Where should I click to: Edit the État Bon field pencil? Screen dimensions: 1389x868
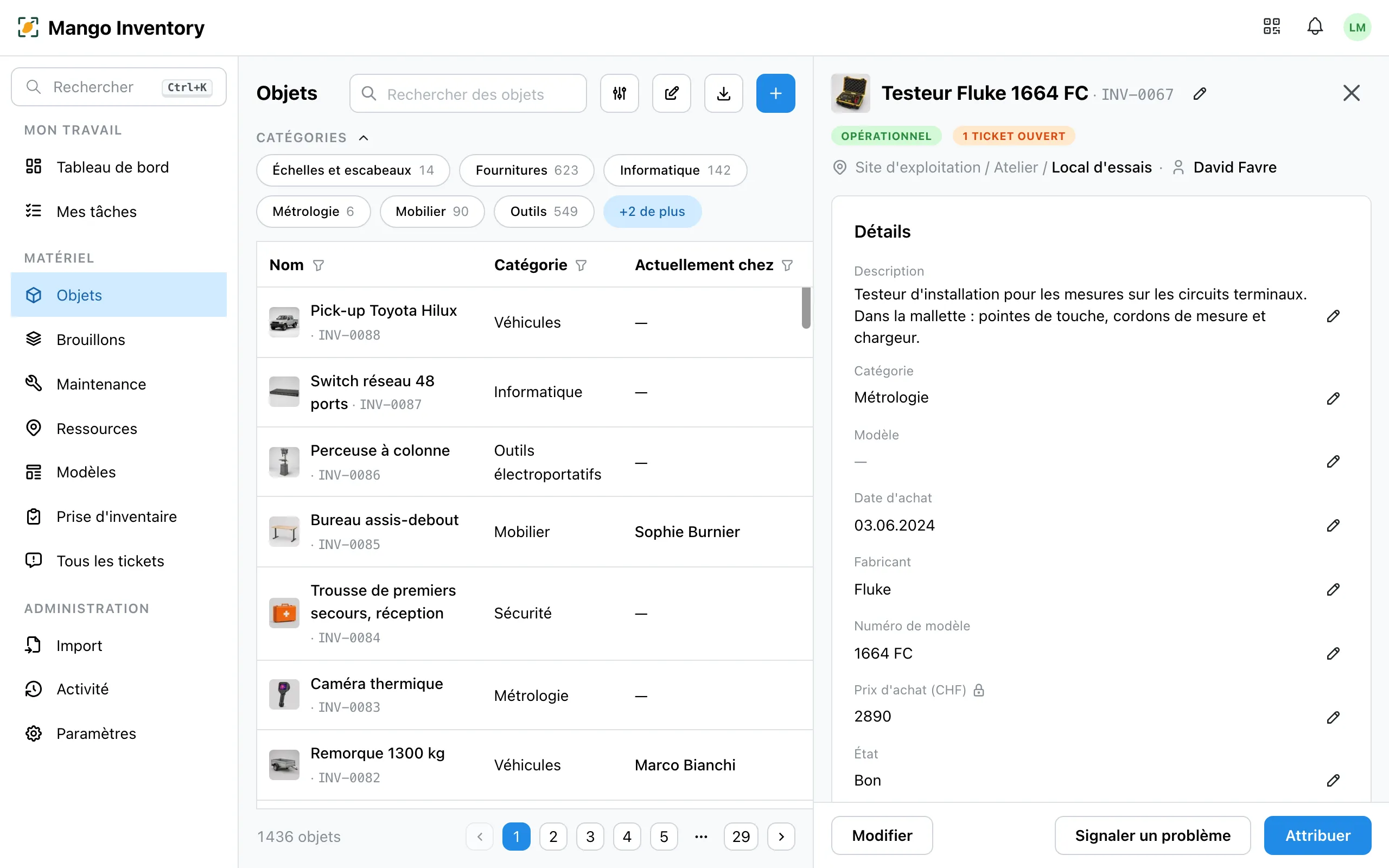[1333, 780]
